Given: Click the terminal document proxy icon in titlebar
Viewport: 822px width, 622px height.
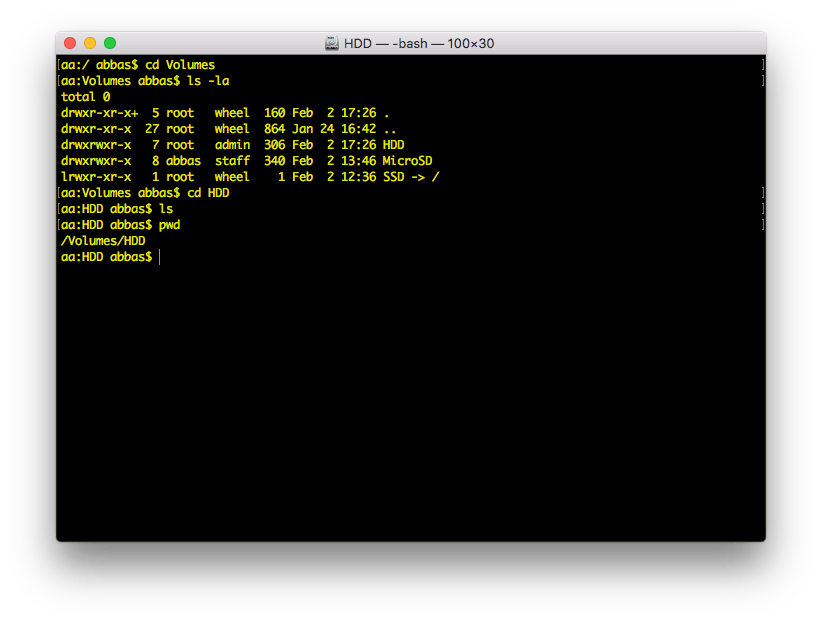Looking at the screenshot, I should 329,42.
